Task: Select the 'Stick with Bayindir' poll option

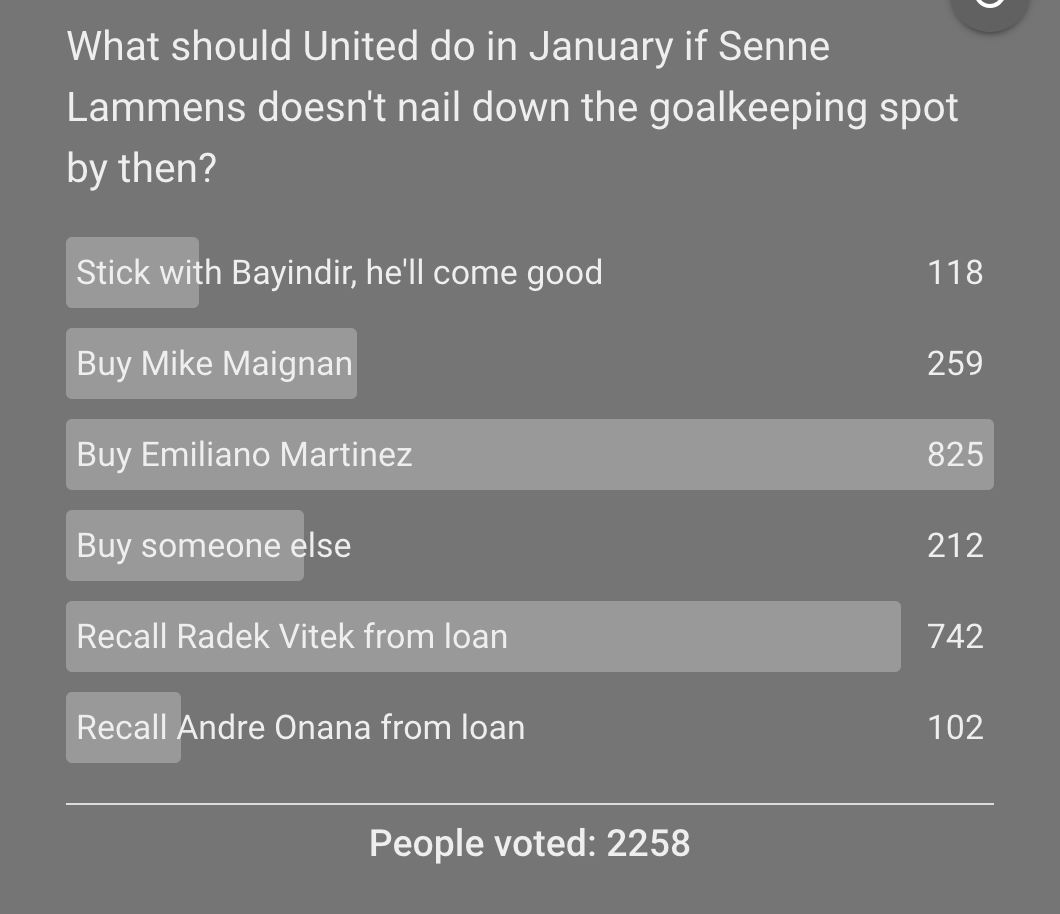Action: tap(339, 272)
